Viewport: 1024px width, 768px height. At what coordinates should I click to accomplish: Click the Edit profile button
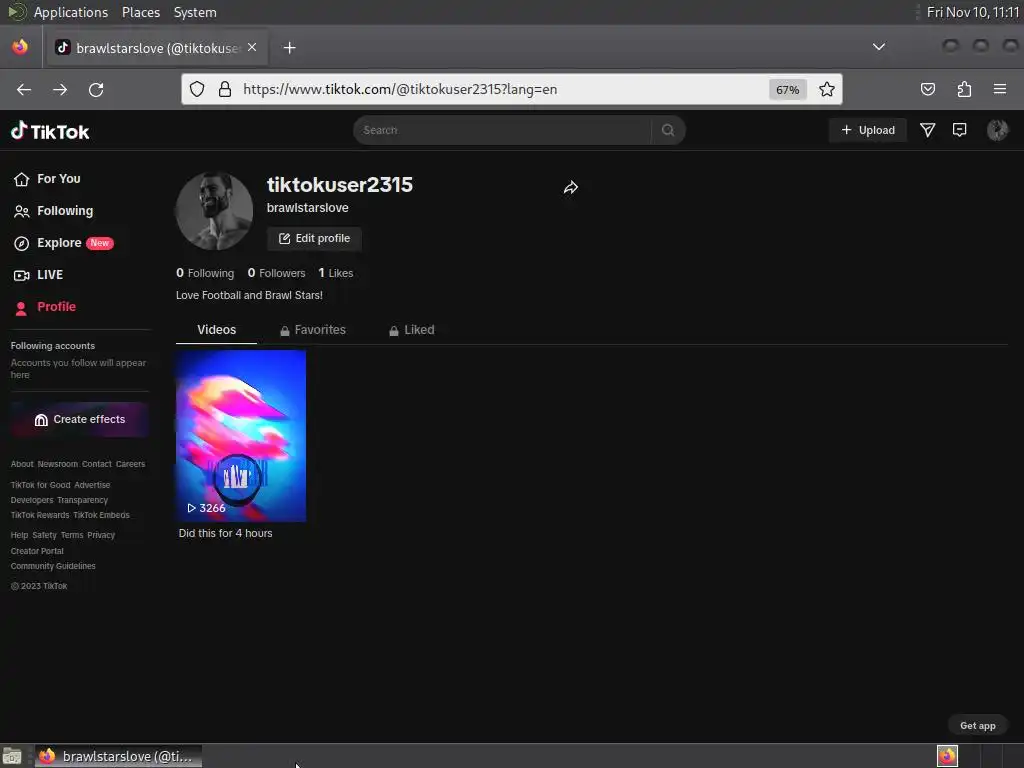pos(314,238)
